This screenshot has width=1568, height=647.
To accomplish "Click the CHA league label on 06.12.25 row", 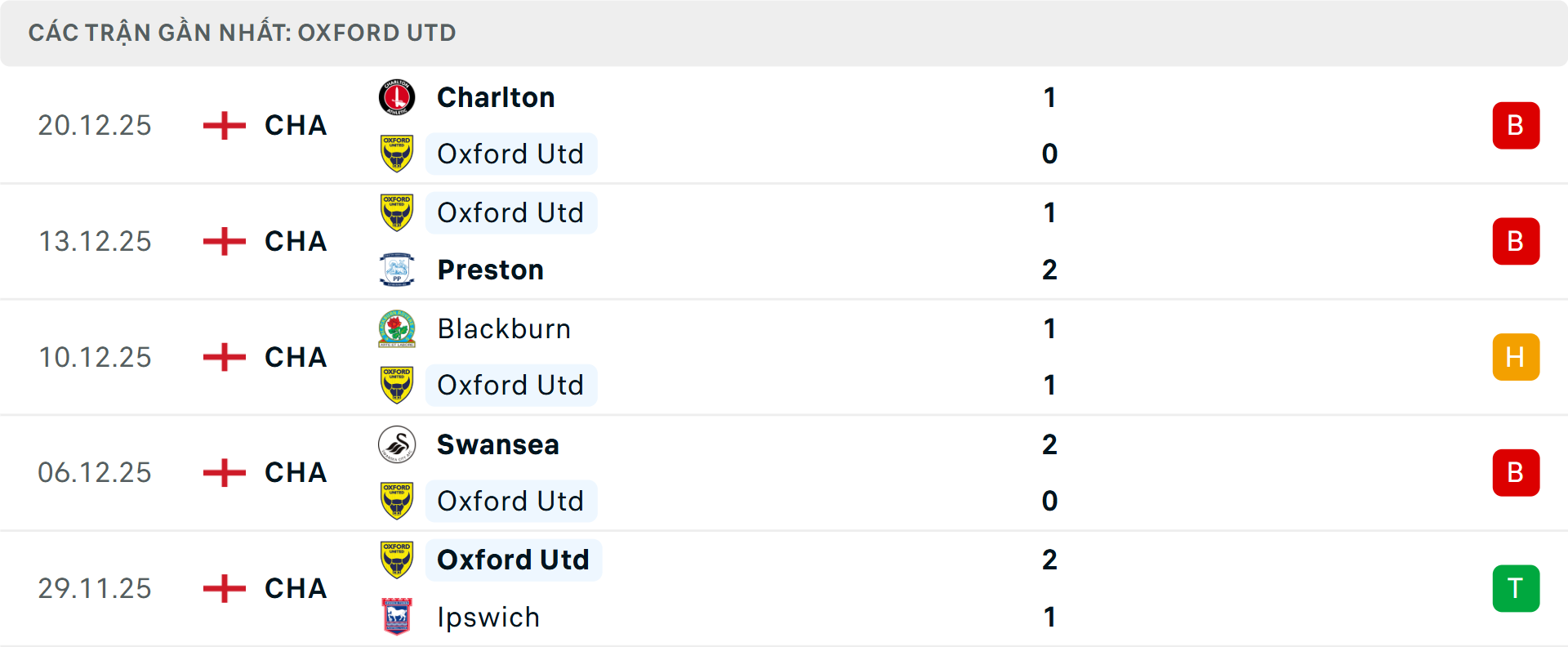I will [x=296, y=473].
